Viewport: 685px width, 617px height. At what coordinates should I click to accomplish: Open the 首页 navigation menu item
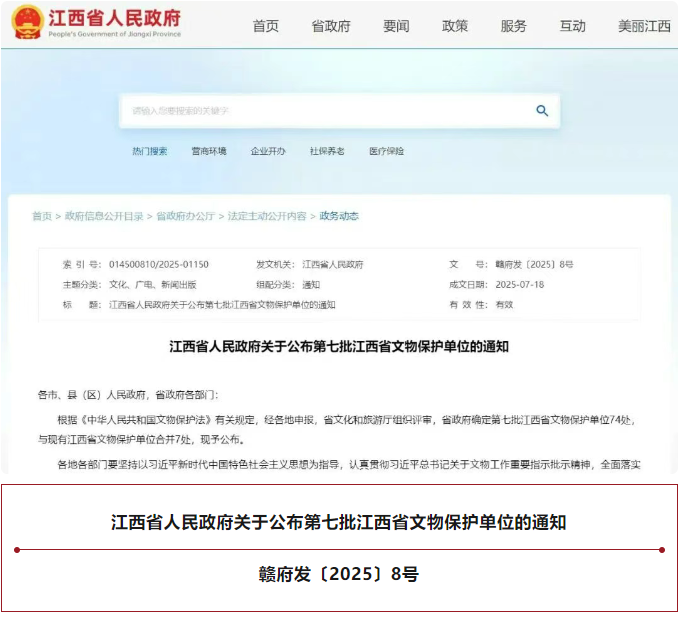(266, 26)
